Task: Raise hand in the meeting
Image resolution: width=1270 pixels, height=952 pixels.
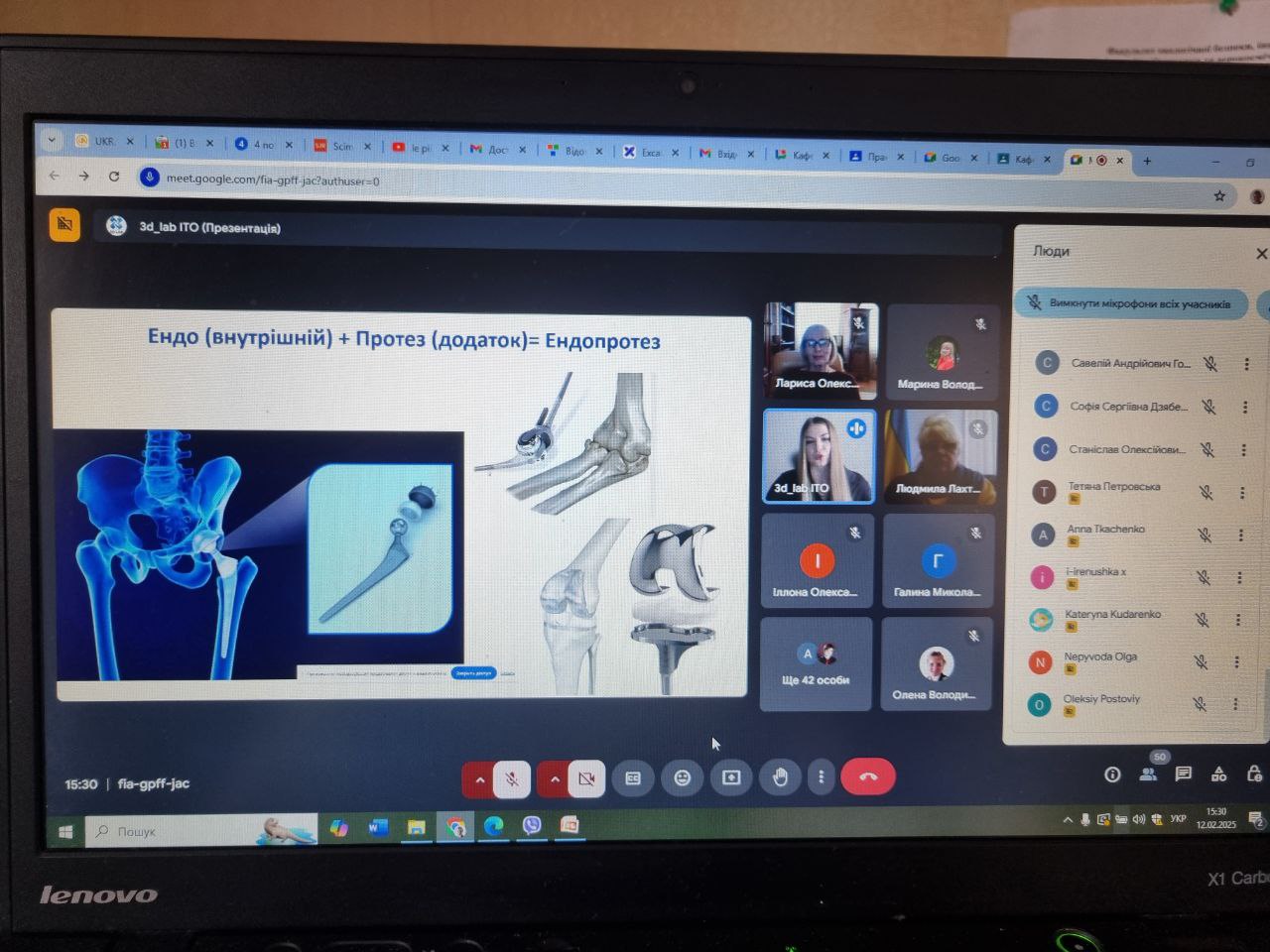Action: point(780,777)
